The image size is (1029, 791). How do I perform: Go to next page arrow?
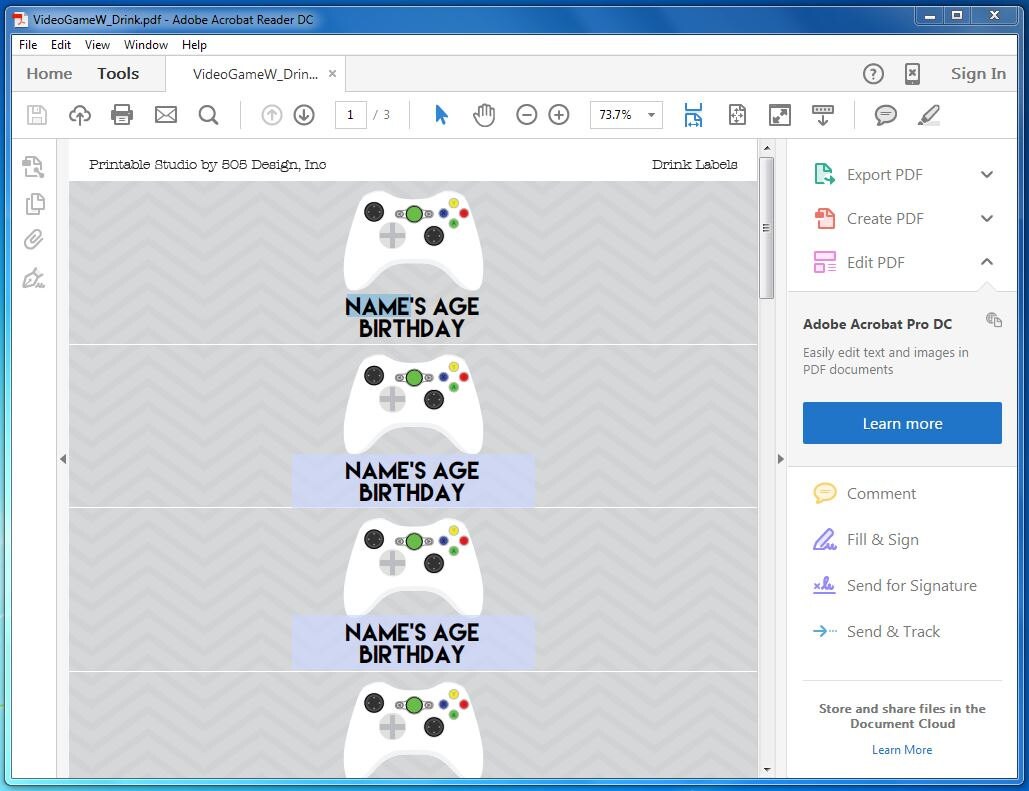[304, 115]
